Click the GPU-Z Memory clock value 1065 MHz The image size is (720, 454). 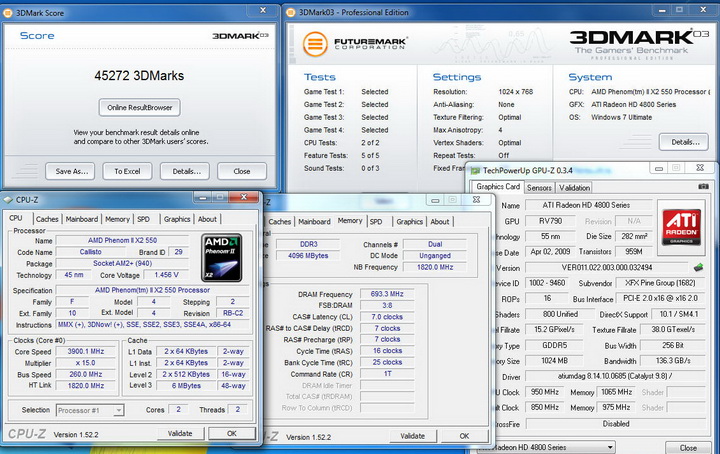pyautogui.click(x=617, y=392)
